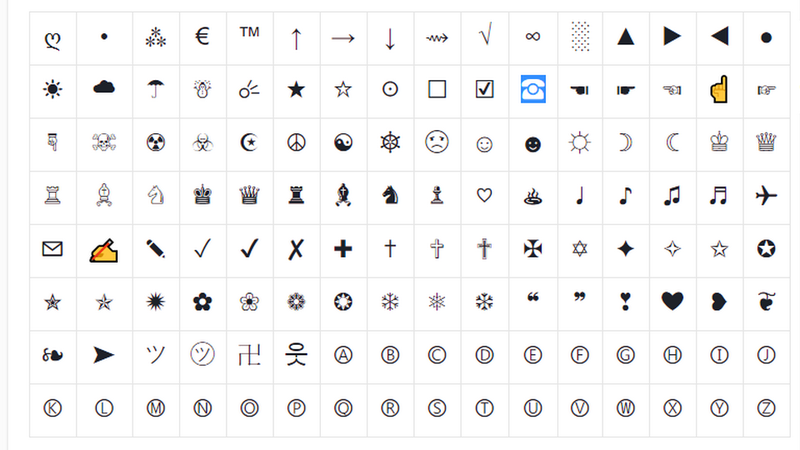This screenshot has height=450, width=800.
Task: Click the yellow writing hand symbol
Action: (104, 250)
